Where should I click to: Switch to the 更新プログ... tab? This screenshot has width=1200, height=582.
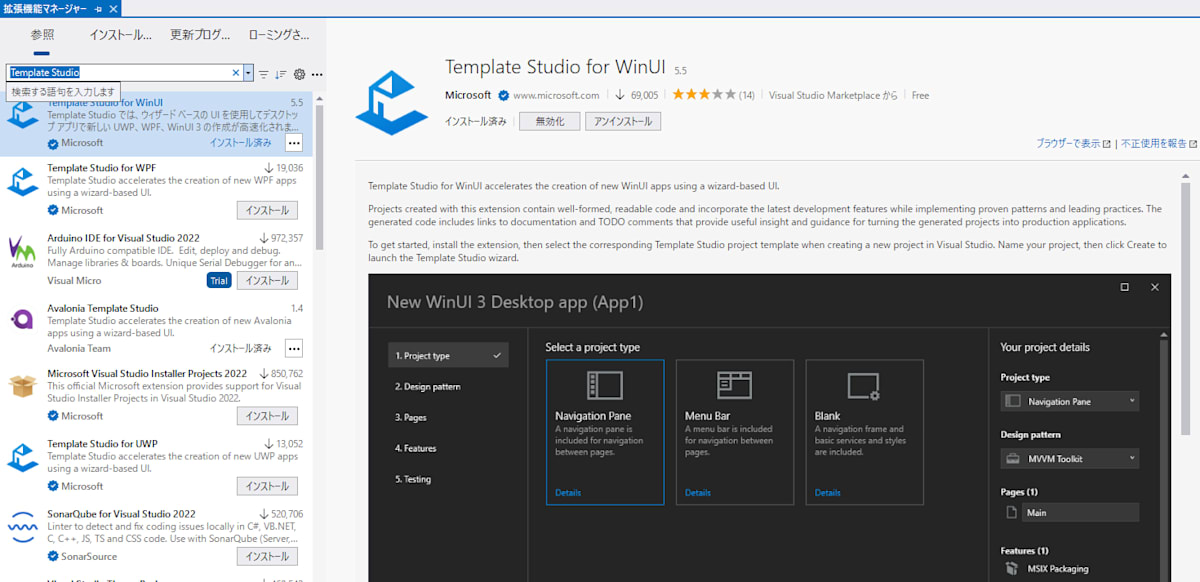click(200, 34)
